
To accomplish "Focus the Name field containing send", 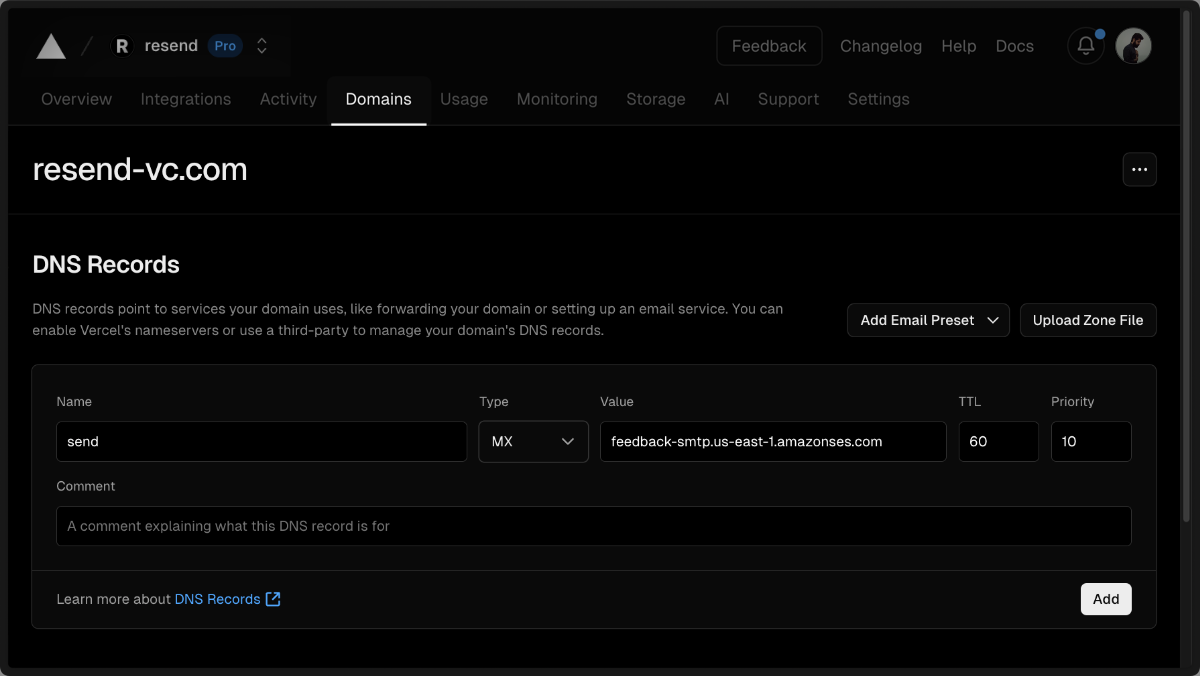I will 262,441.
